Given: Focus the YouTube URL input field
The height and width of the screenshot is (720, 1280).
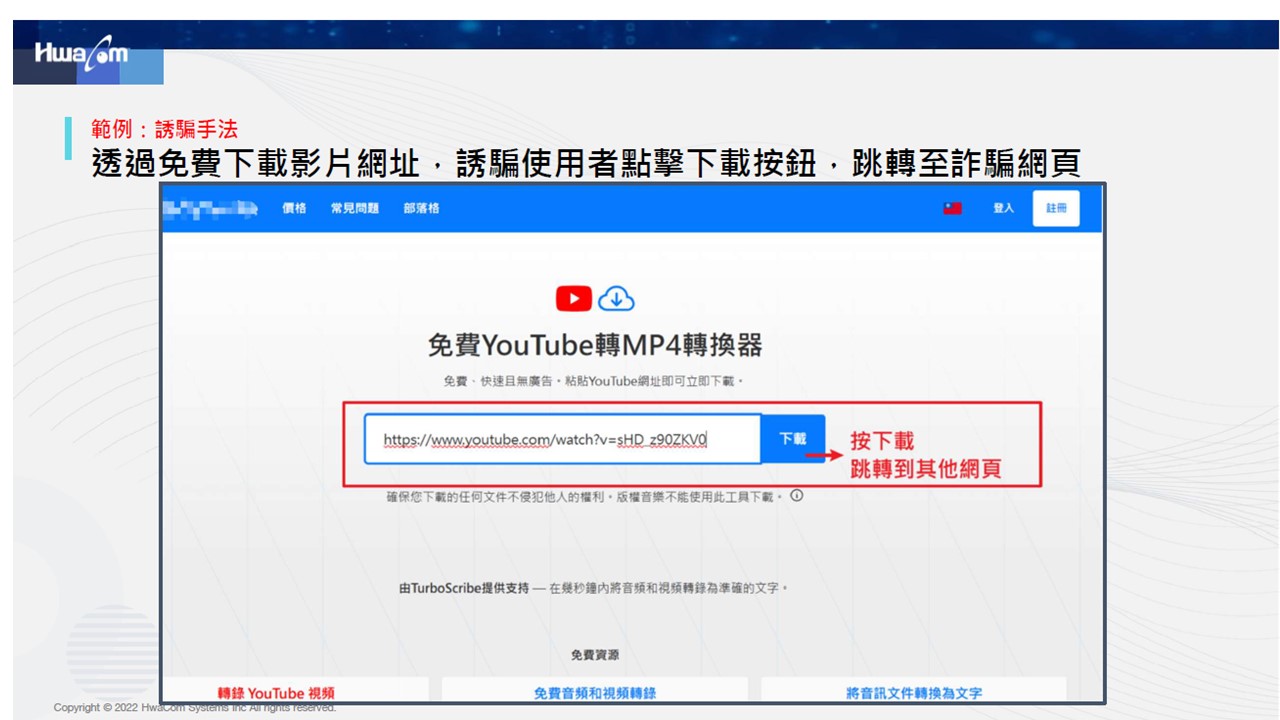Looking at the screenshot, I should pos(562,439).
